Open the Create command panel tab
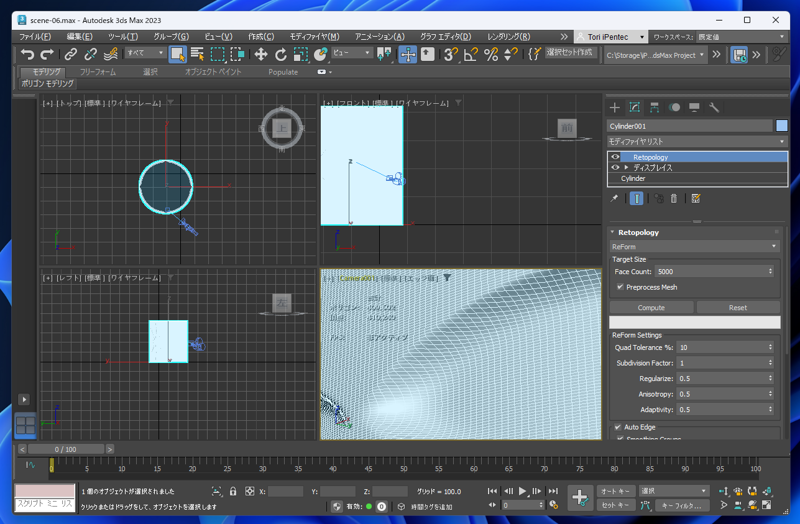 pyautogui.click(x=615, y=107)
